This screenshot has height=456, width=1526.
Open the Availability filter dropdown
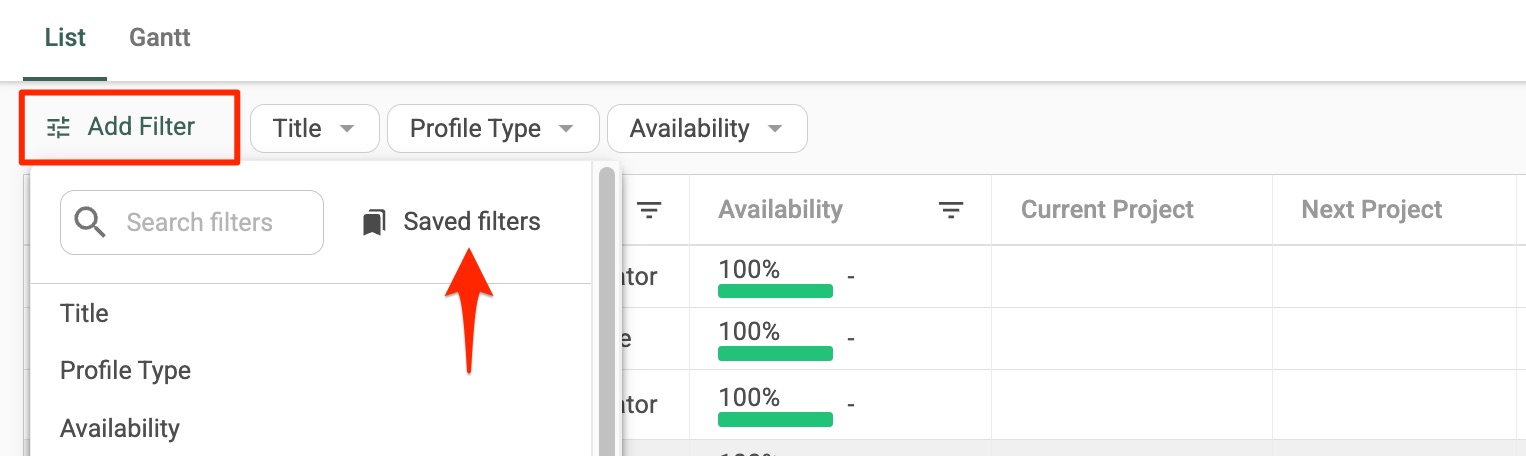click(707, 129)
